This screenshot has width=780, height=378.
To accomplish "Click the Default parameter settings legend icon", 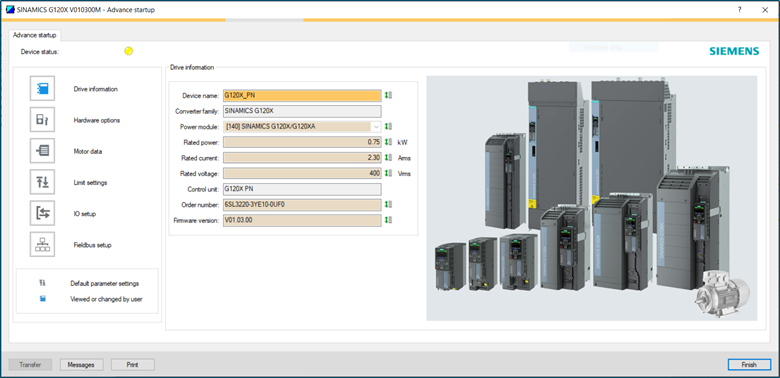I will 43,283.
